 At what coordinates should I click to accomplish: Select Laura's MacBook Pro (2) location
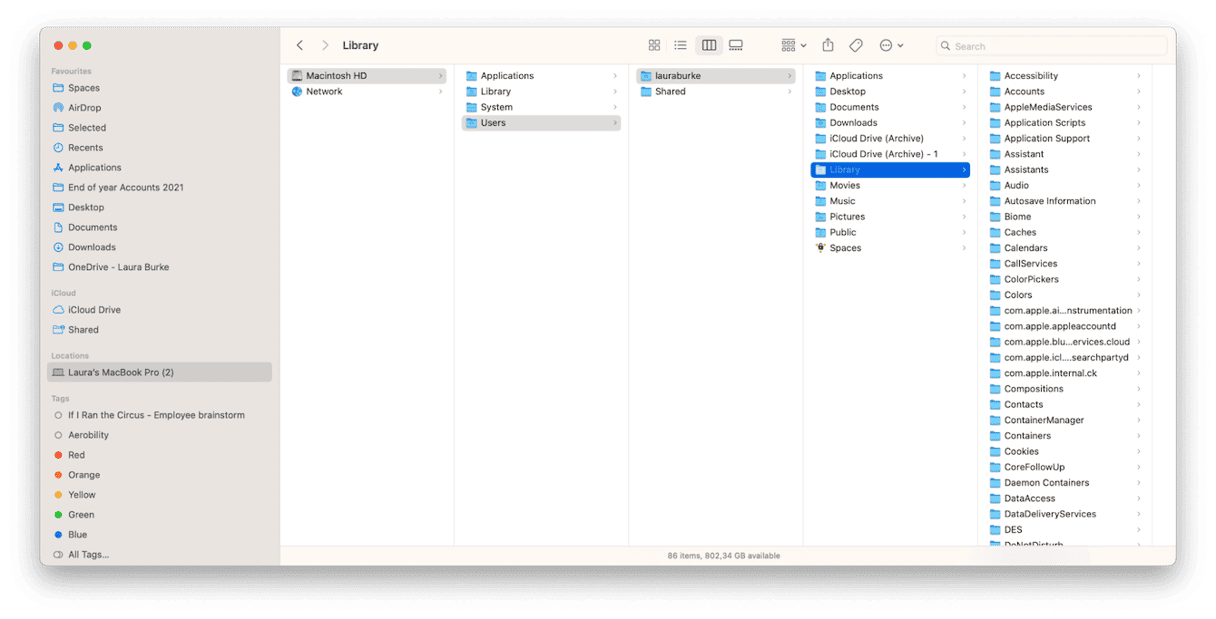(119, 371)
